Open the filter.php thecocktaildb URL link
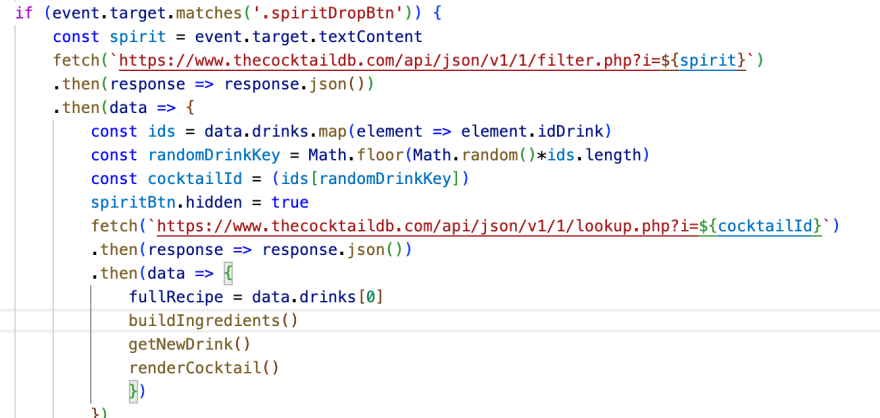Screen dimensions: 880x418 [x=432, y=61]
